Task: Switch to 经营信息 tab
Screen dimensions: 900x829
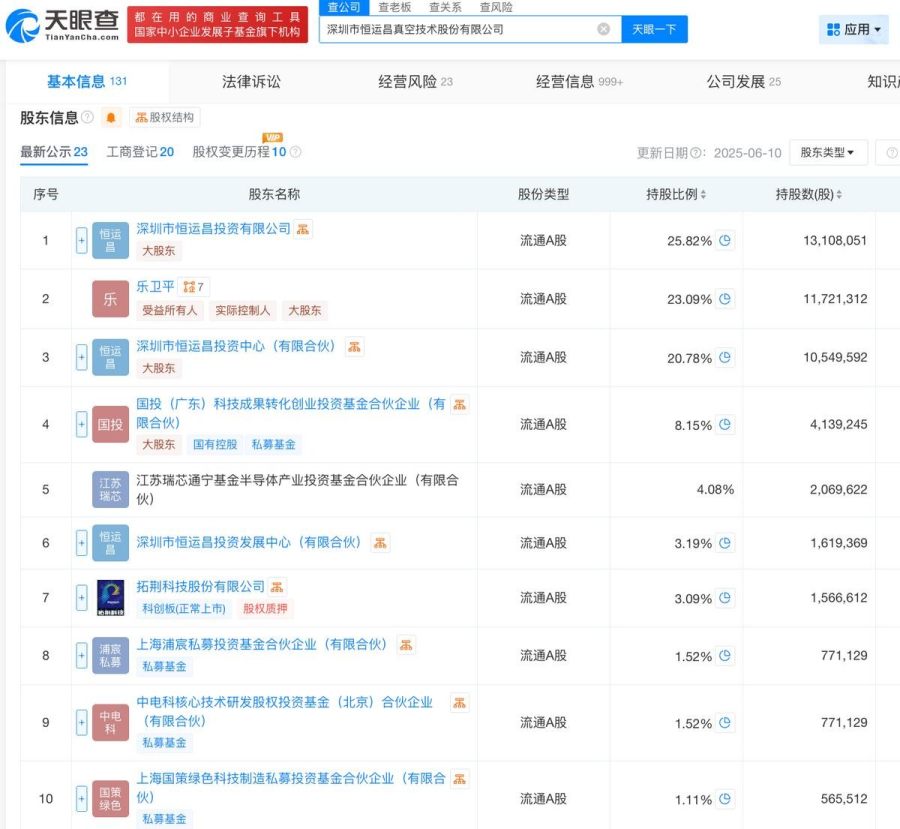Action: click(x=579, y=82)
